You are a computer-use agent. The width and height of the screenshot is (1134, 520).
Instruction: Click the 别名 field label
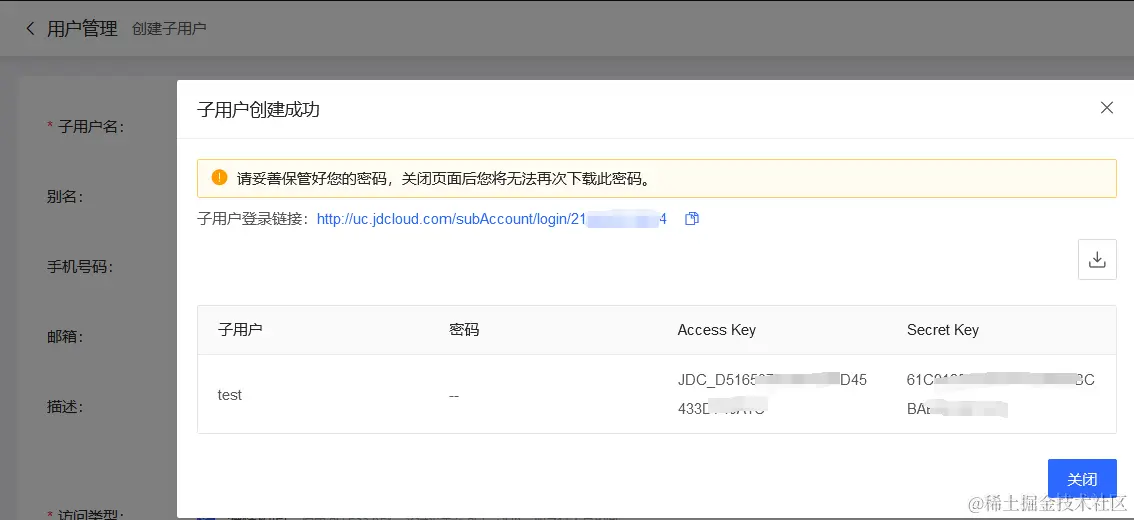[65, 197]
